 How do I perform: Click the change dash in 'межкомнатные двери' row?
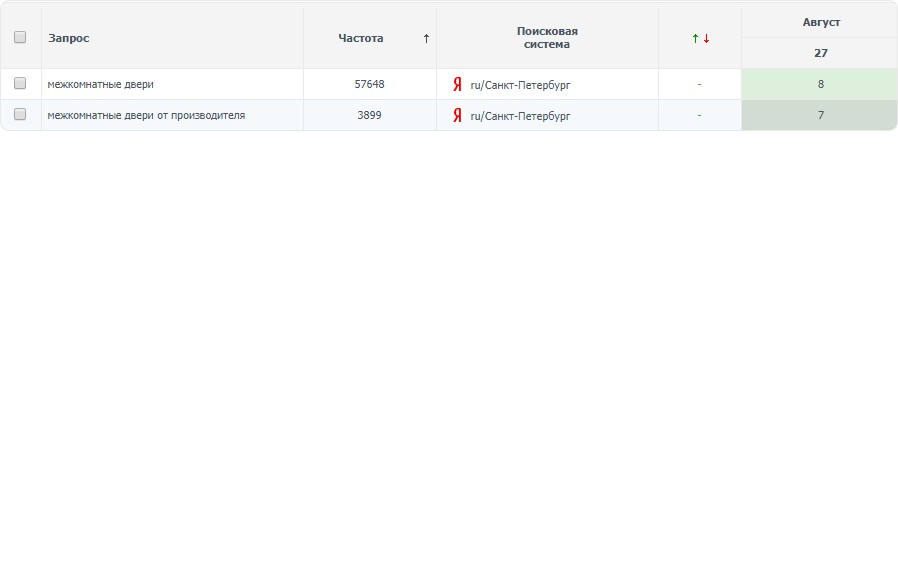click(699, 84)
